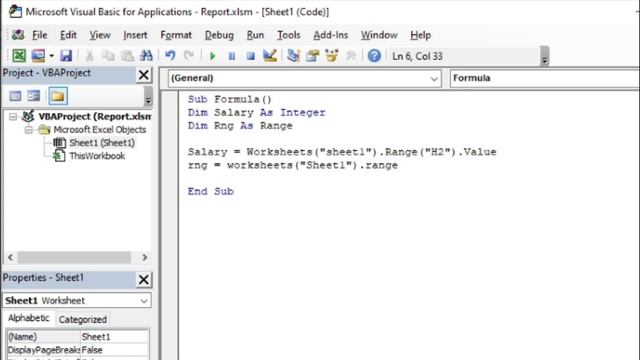
Task: Open Find with the binoculars icon
Action: [x=146, y=56]
